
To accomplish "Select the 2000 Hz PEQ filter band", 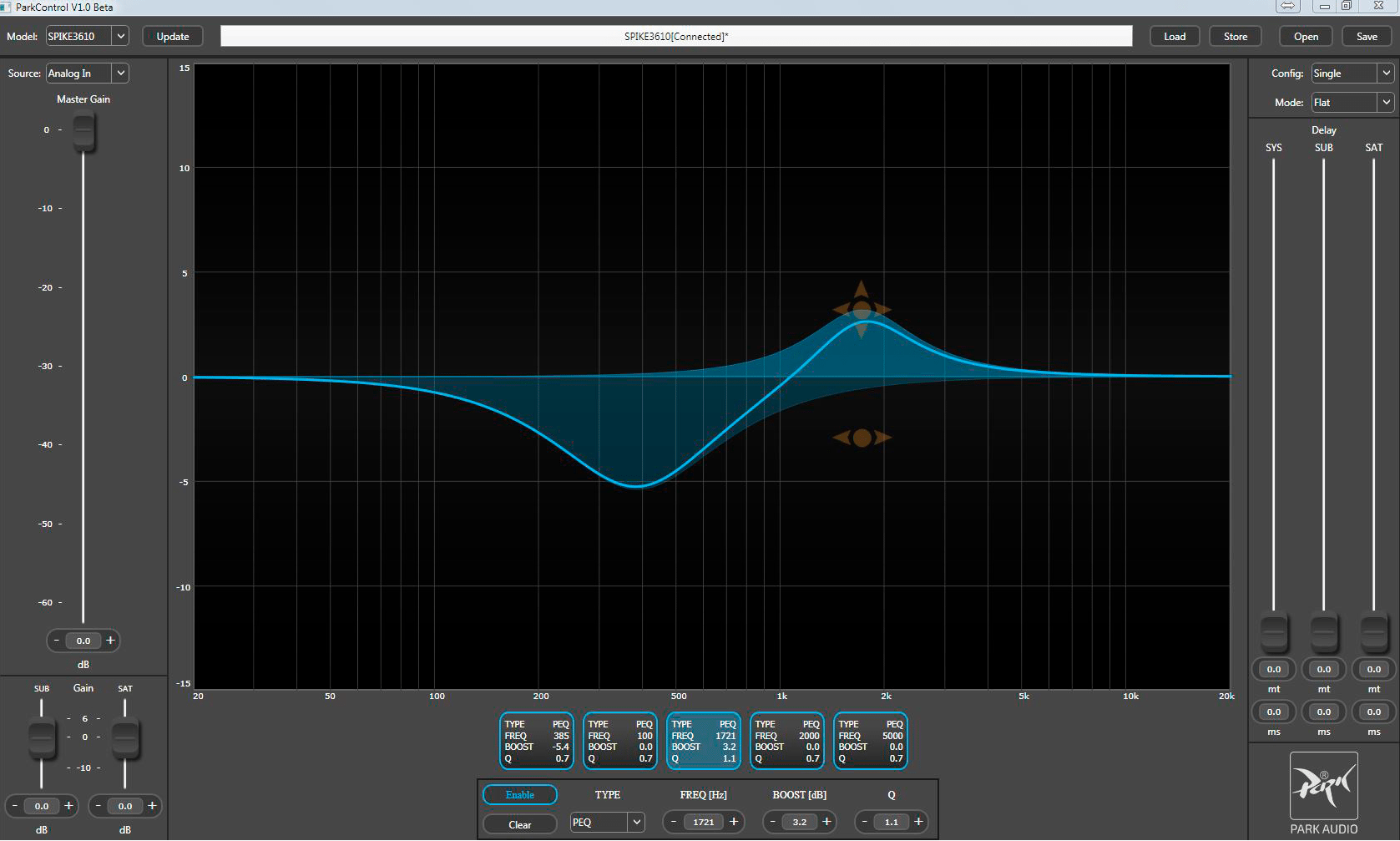I will pos(786,741).
